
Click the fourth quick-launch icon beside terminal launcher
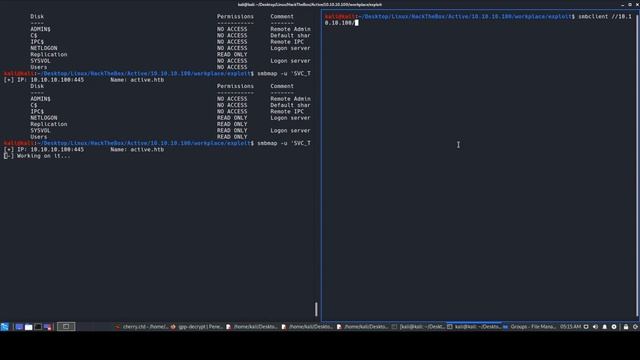(47, 327)
